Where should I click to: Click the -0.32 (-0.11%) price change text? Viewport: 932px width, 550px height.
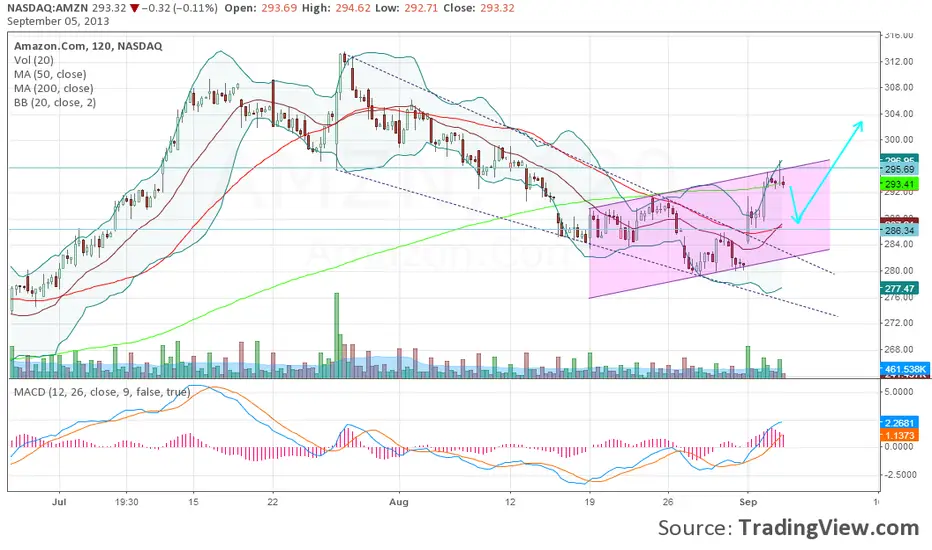(x=182, y=8)
